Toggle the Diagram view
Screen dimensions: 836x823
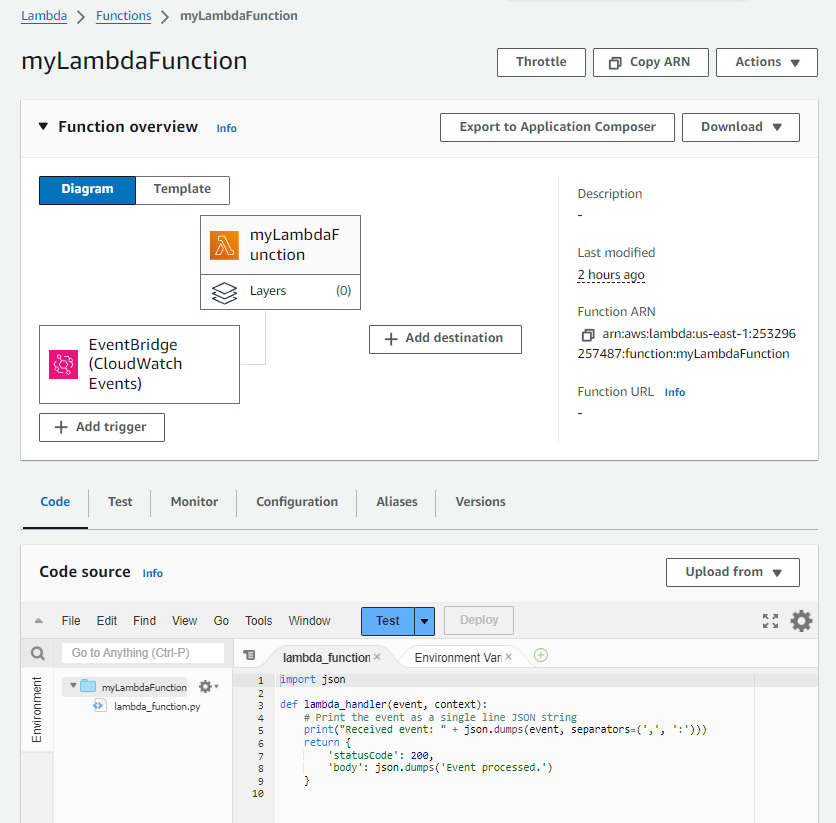tap(87, 190)
